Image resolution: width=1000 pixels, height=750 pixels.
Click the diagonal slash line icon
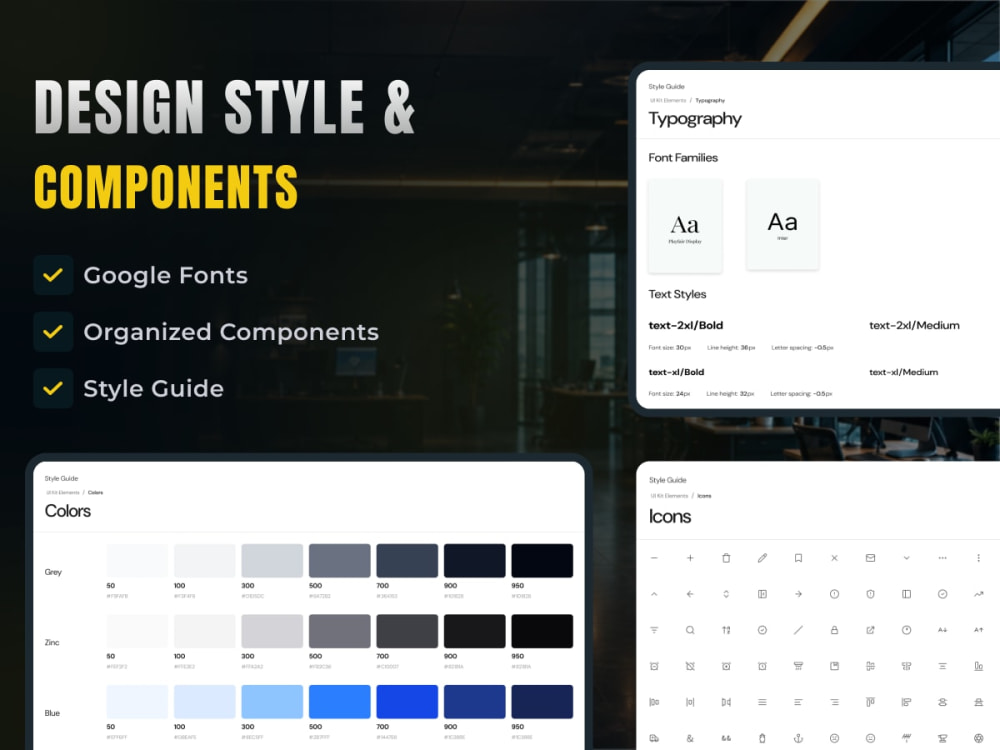click(798, 630)
